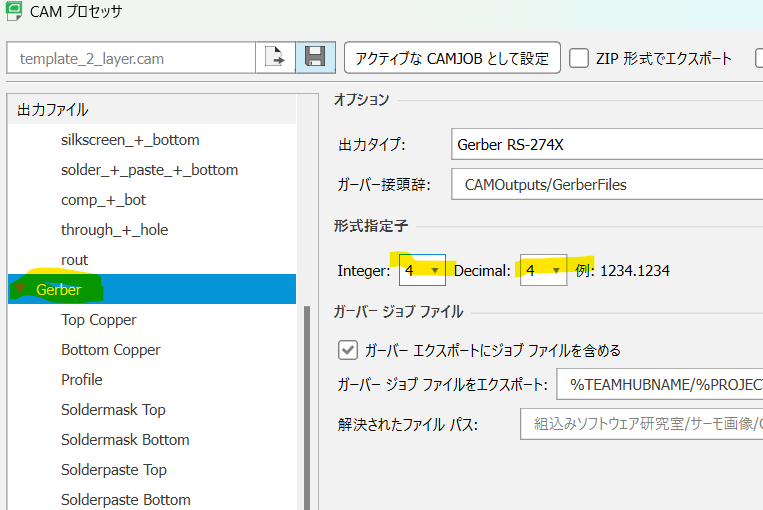This screenshot has width=763, height=510.
Task: Select Profile output entry
Action: (x=82, y=380)
